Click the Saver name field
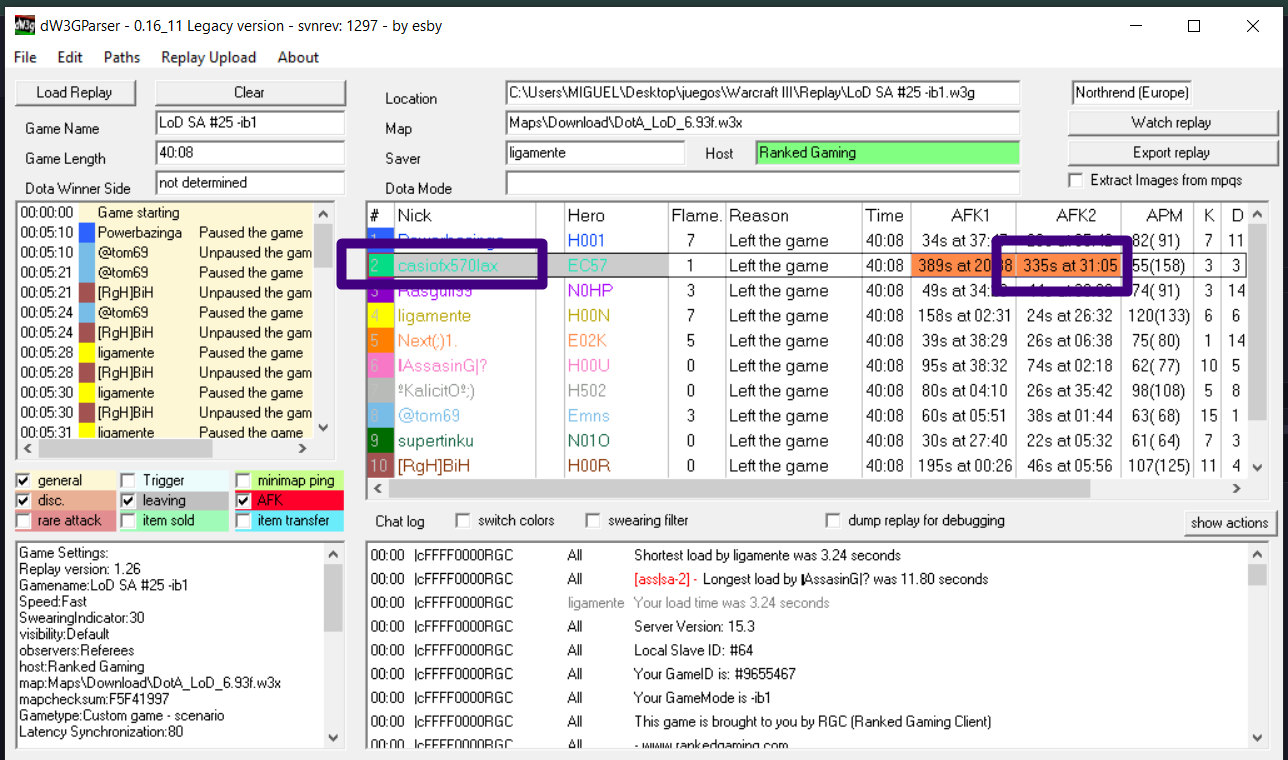The height and width of the screenshot is (760, 1288). tap(595, 153)
